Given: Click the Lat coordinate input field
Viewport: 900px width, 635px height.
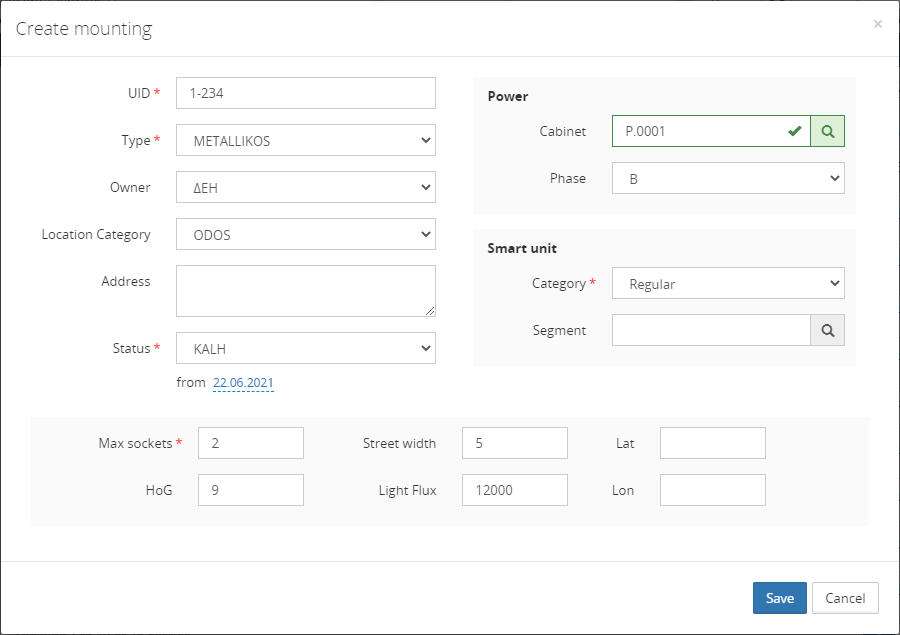Looking at the screenshot, I should point(712,443).
